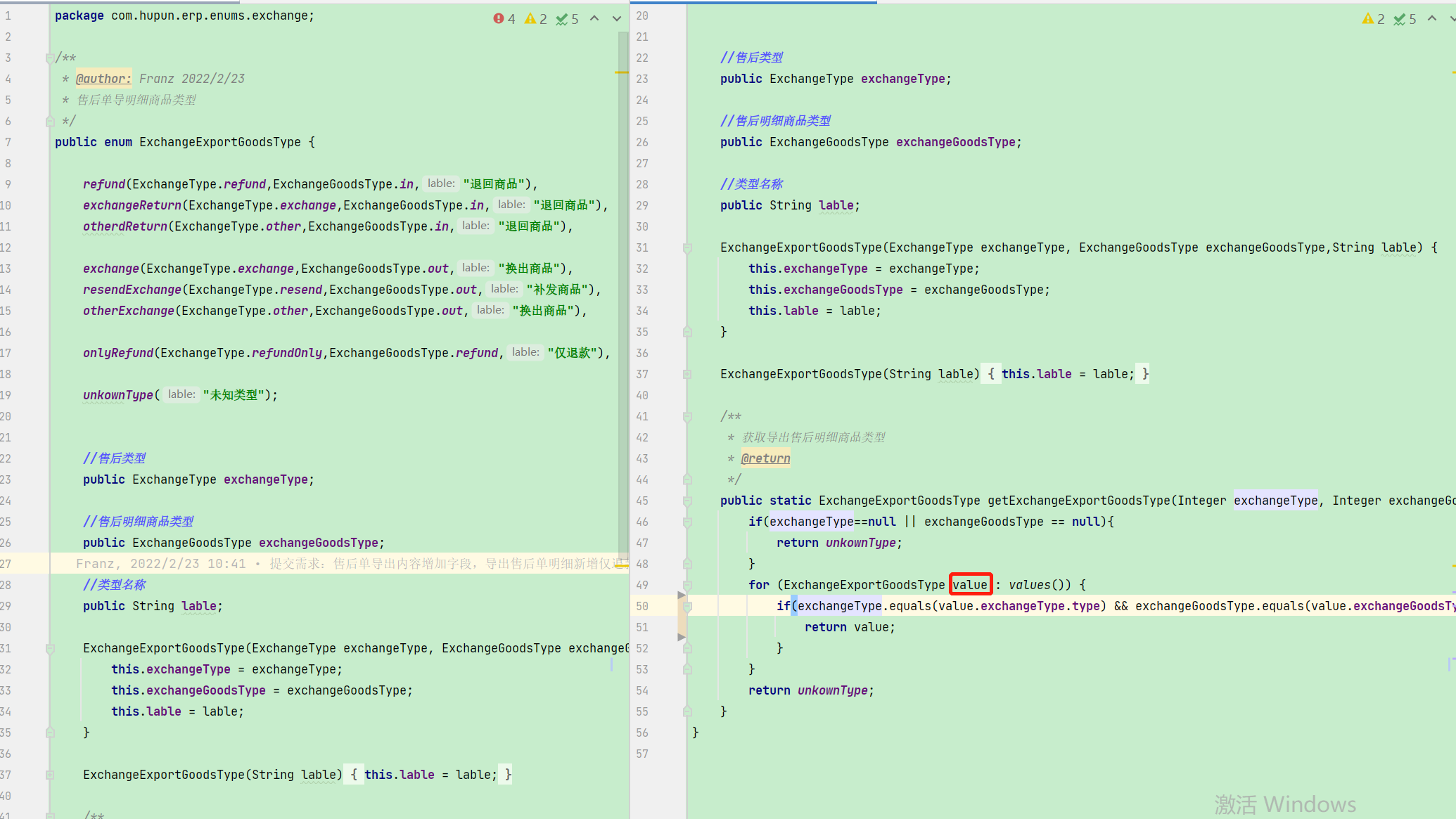
Task: Click the @return tag in the method Javadoc
Action: (765, 458)
